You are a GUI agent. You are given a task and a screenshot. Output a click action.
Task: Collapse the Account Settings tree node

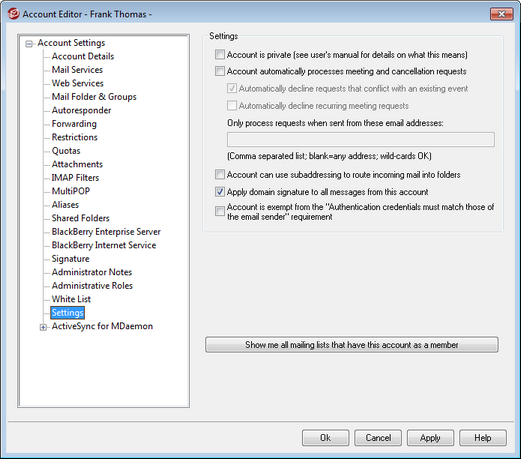(x=29, y=44)
